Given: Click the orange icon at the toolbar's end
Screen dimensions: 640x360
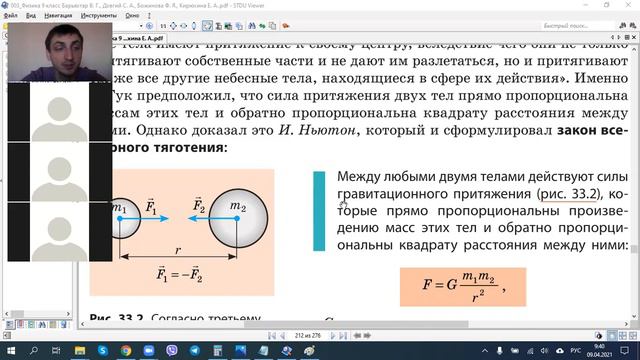Looking at the screenshot, I should pos(286,26).
